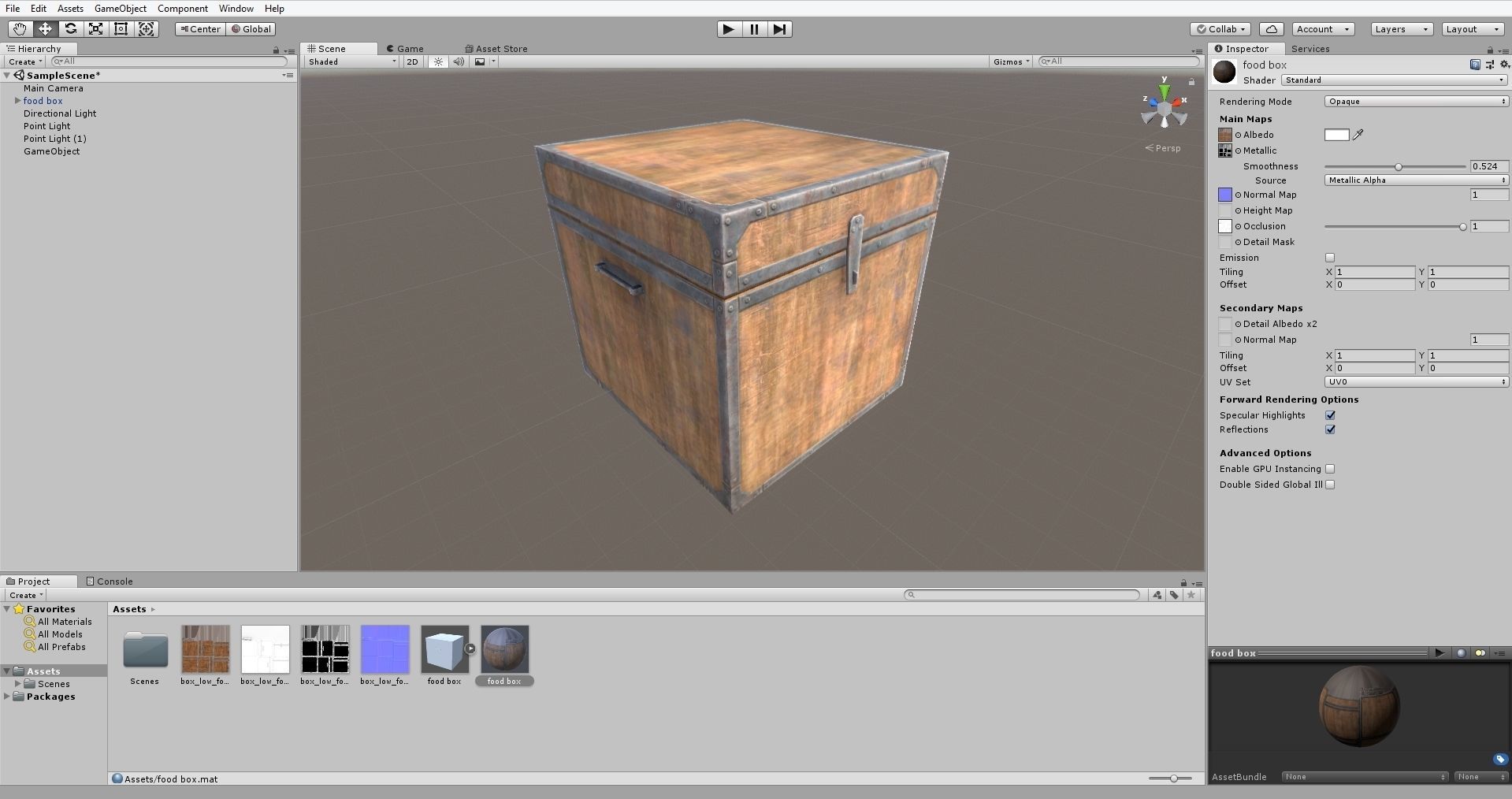Viewport: 1512px width, 799px height.
Task: Open Layout dropdown
Action: (1473, 29)
